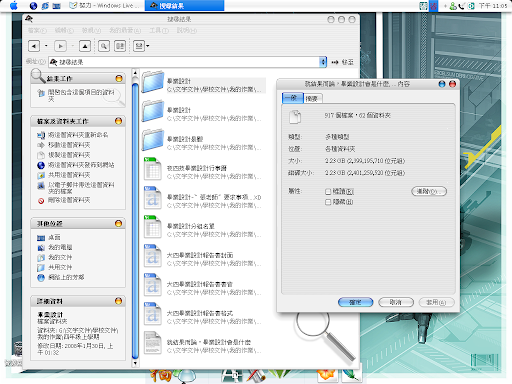Select the third blue folder in results
Screen dimensions: 512x384
pos(153,140)
